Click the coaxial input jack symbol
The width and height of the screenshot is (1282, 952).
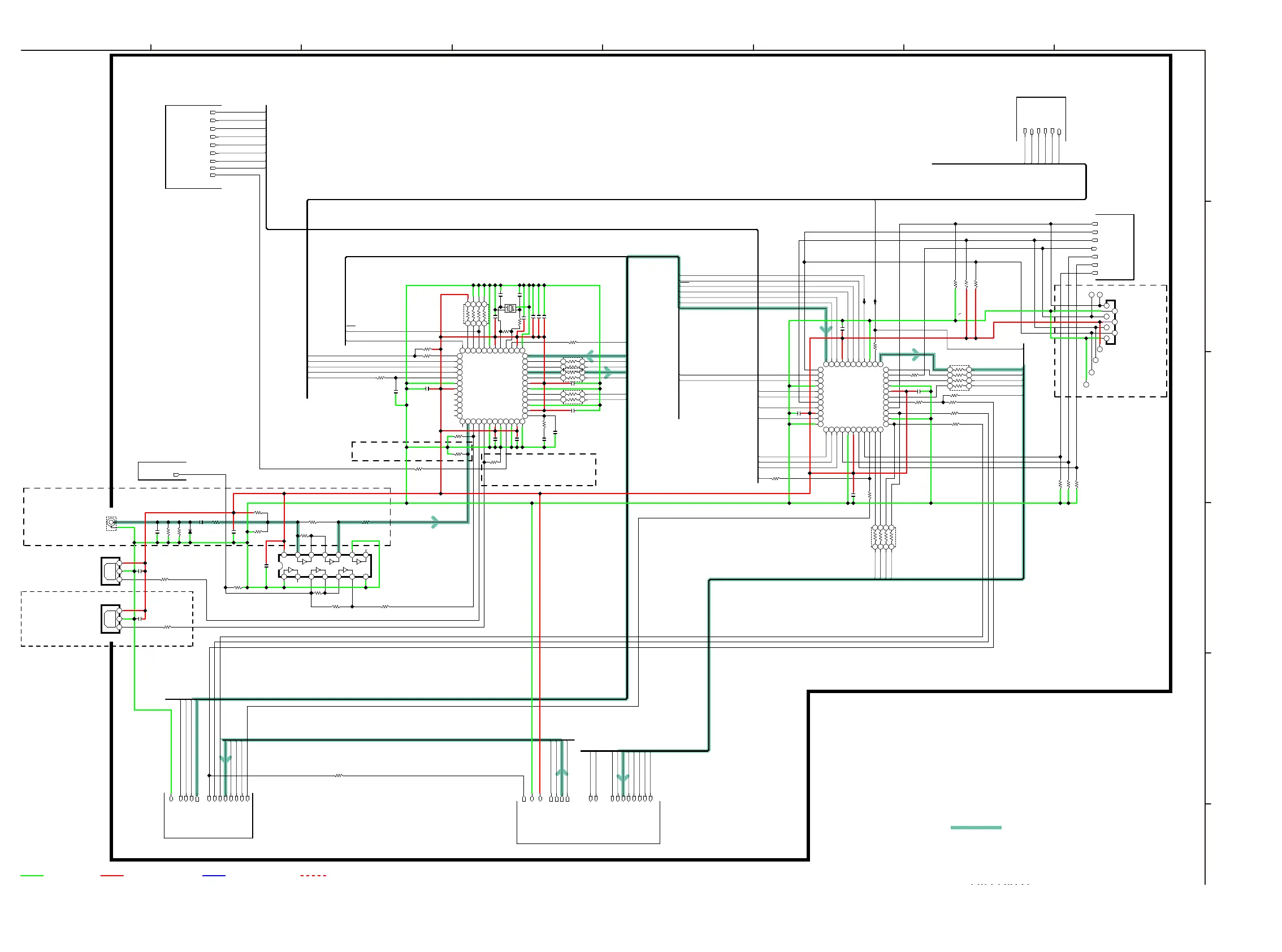pyautogui.click(x=111, y=523)
